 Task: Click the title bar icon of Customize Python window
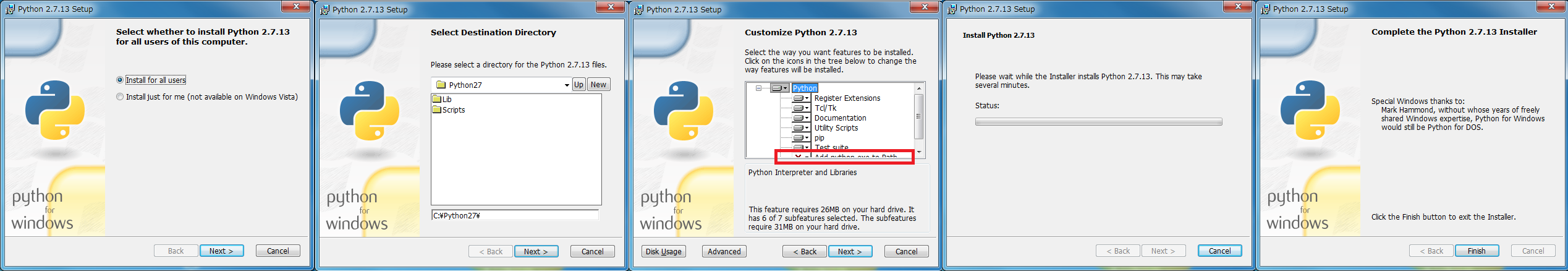click(639, 9)
